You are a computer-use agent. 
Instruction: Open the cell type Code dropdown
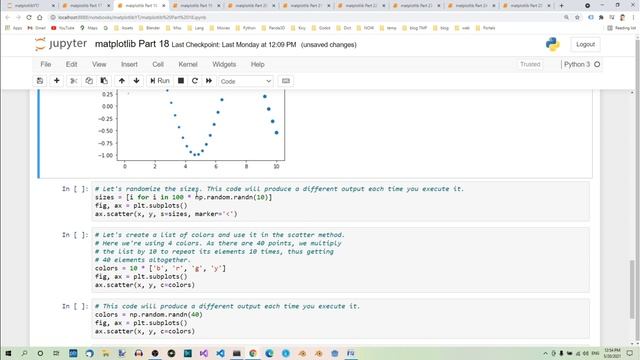(x=246, y=81)
